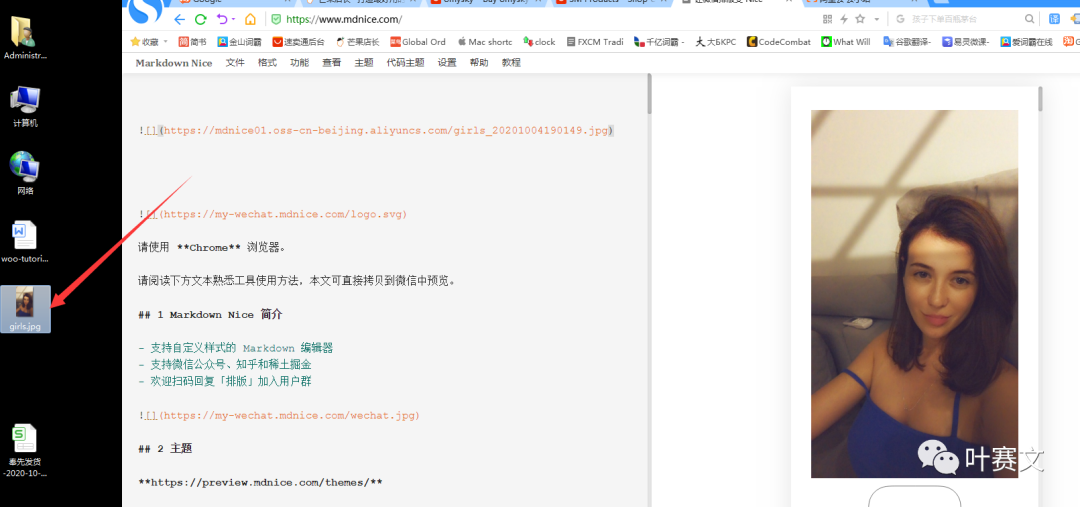1080x507 pixels.
Task: Click the preview pane vertical scrollbar
Action: pyautogui.click(x=1040, y=99)
